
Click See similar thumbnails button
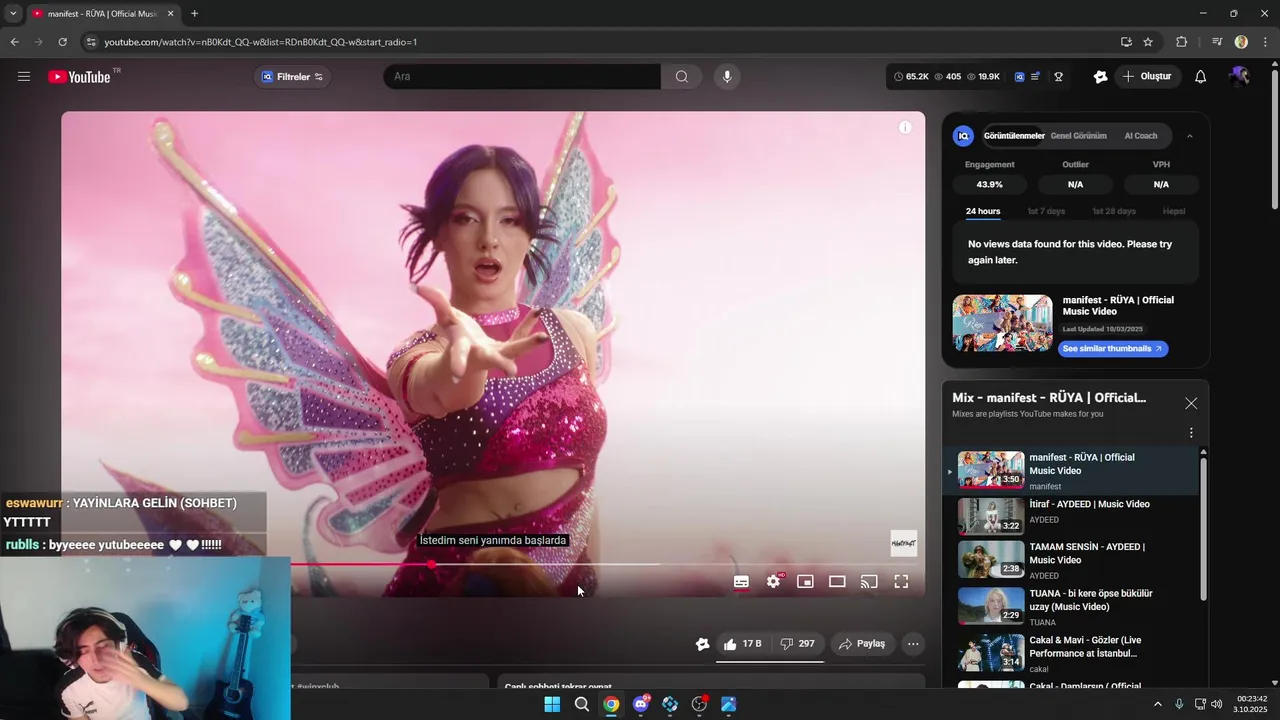1113,348
